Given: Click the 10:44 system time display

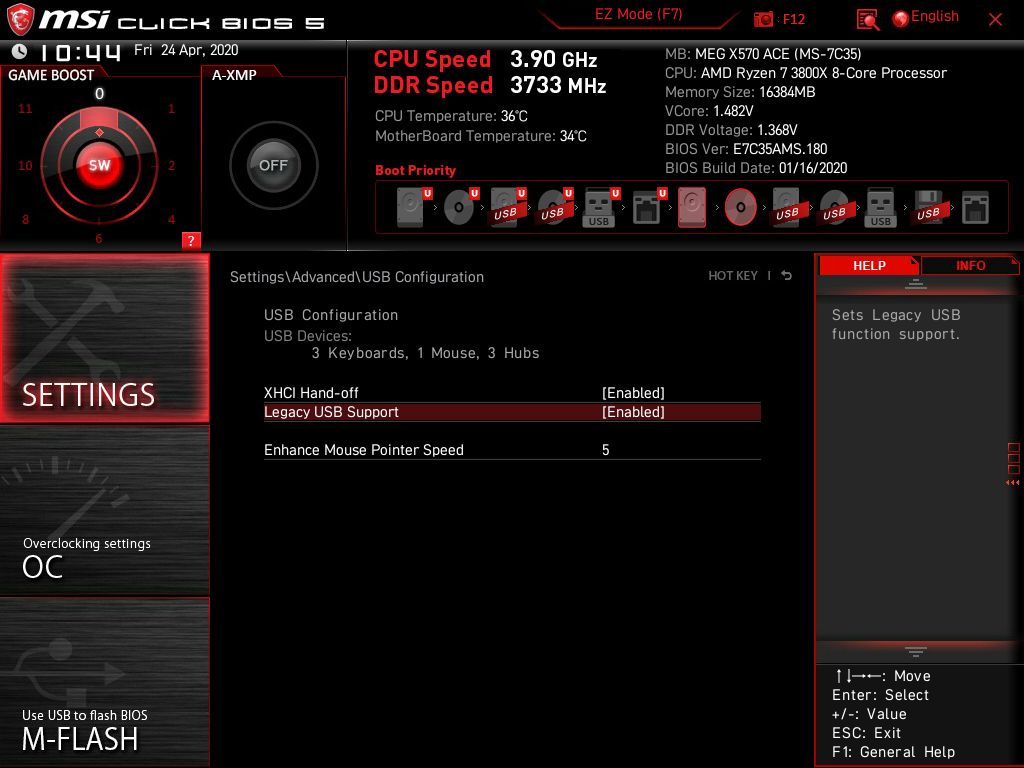Looking at the screenshot, I should click(80, 52).
